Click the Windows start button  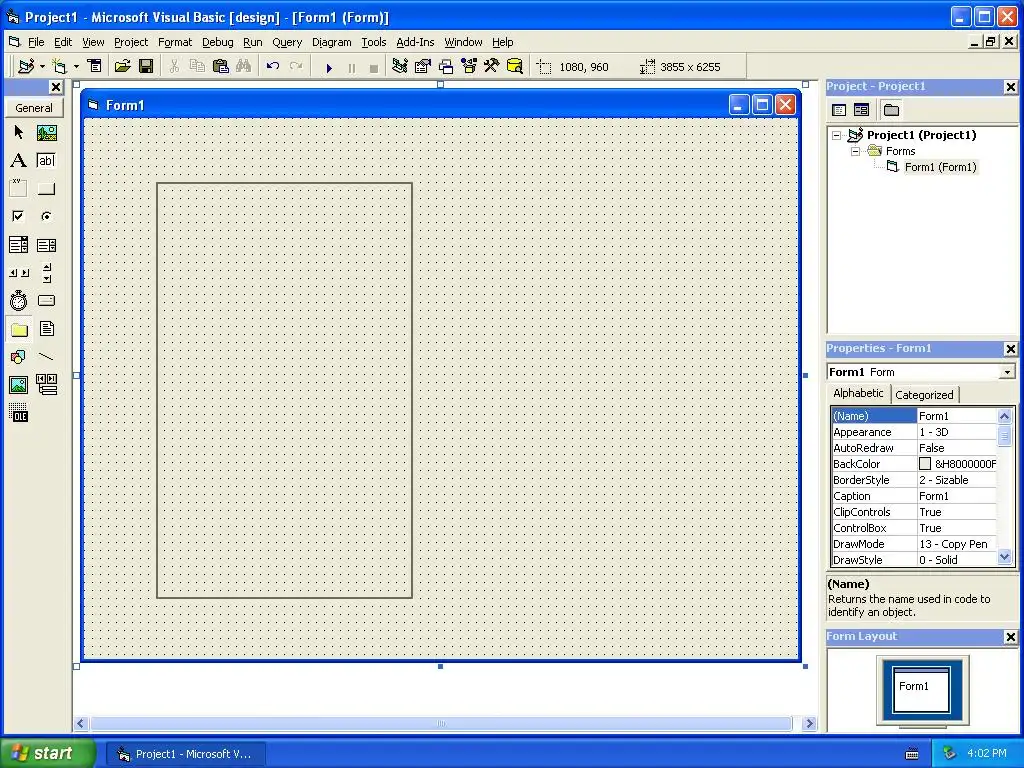point(48,753)
